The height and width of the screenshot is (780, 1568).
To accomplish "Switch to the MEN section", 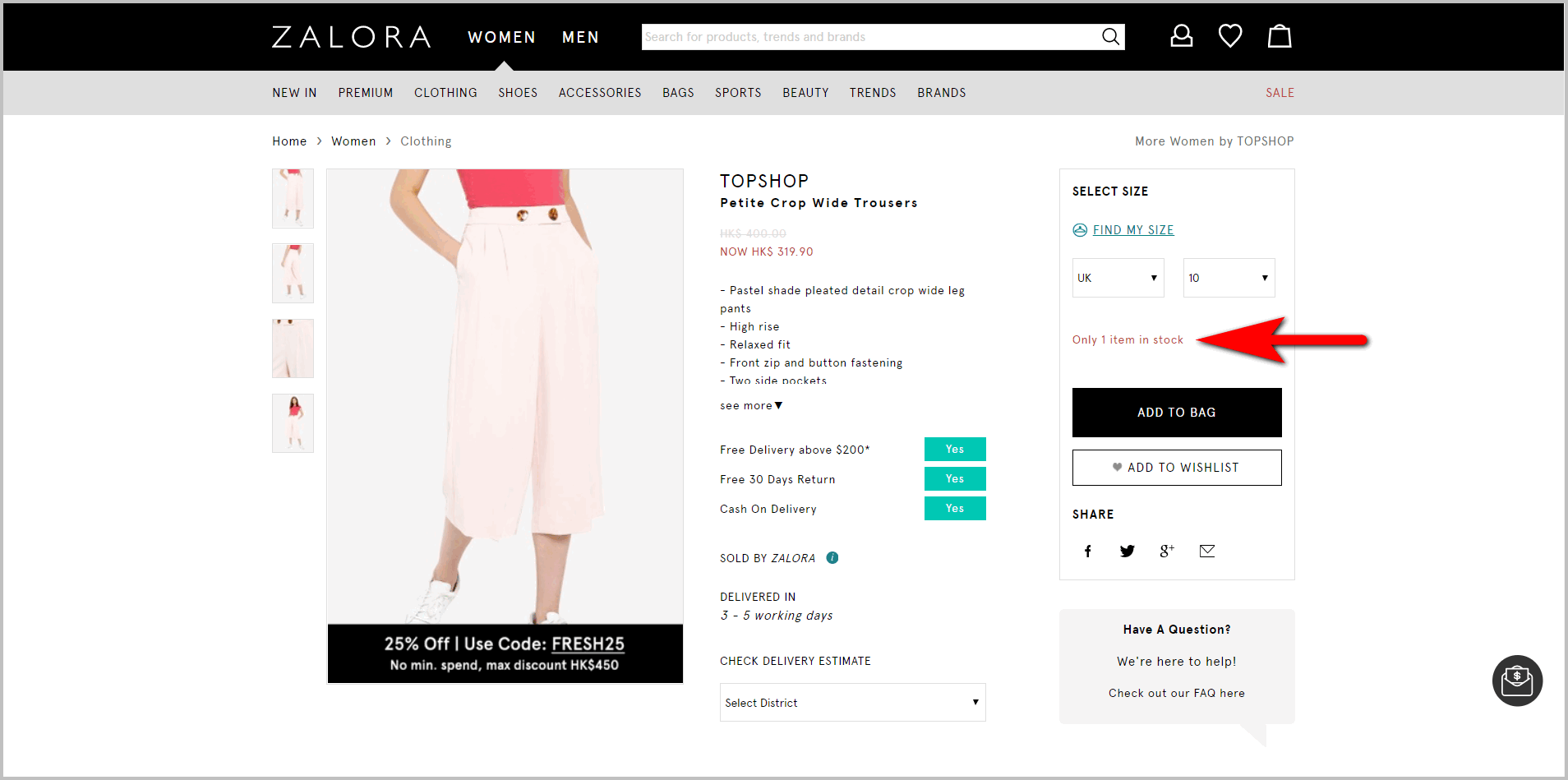I will 580,37.
